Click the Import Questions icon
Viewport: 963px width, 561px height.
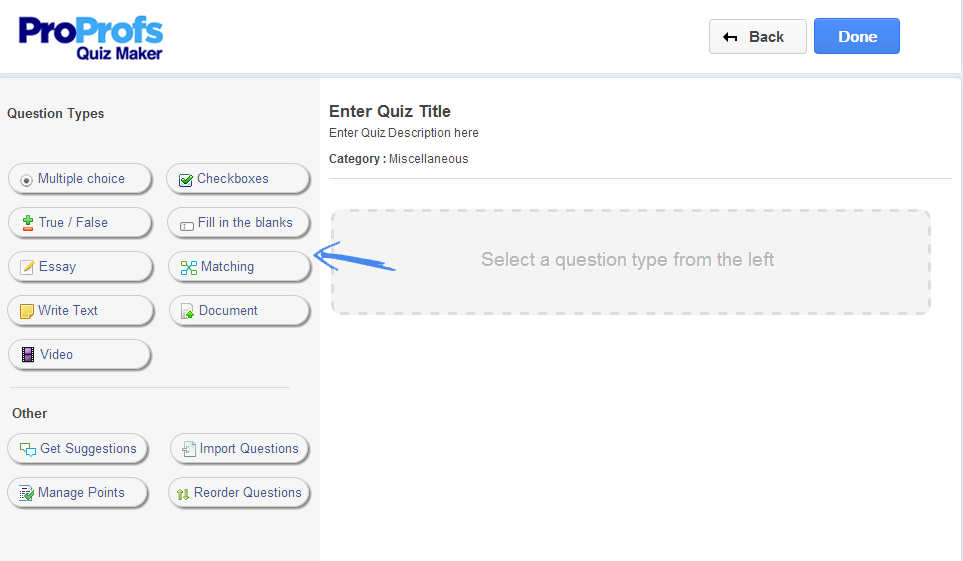(188, 449)
